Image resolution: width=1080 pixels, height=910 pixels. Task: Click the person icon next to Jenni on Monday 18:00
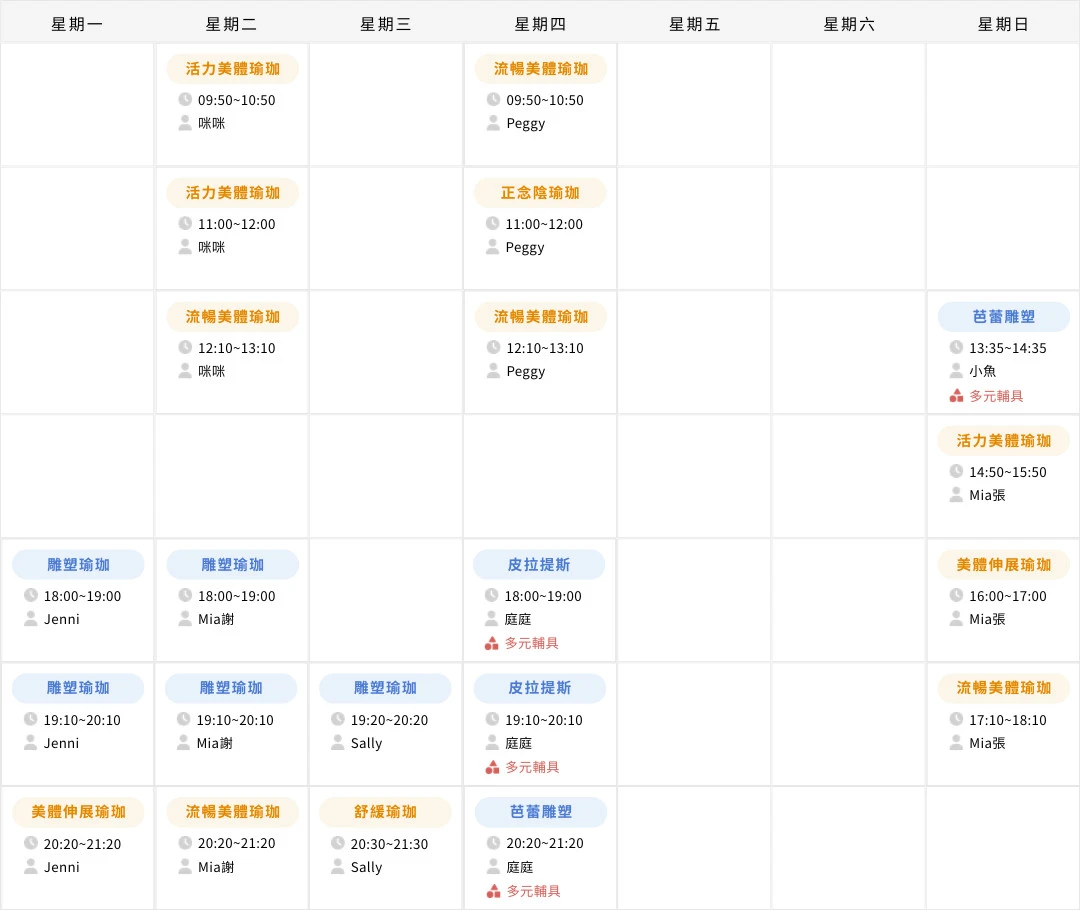(x=29, y=619)
